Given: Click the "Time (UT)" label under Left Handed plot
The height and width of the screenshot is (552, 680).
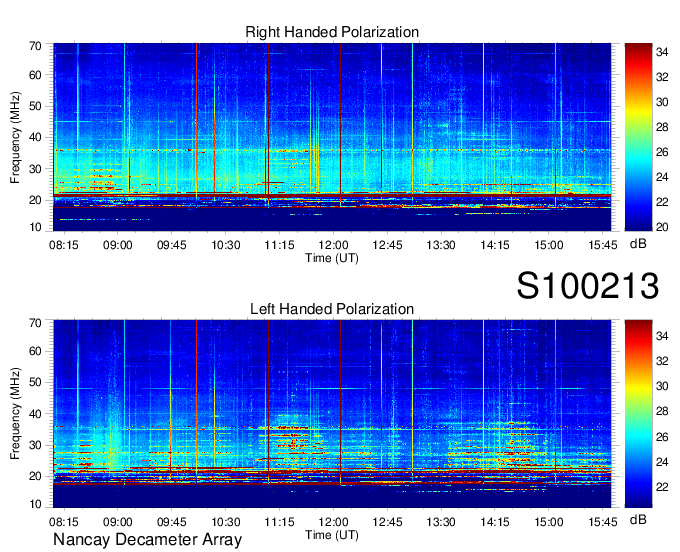Looking at the screenshot, I should coord(332,535).
